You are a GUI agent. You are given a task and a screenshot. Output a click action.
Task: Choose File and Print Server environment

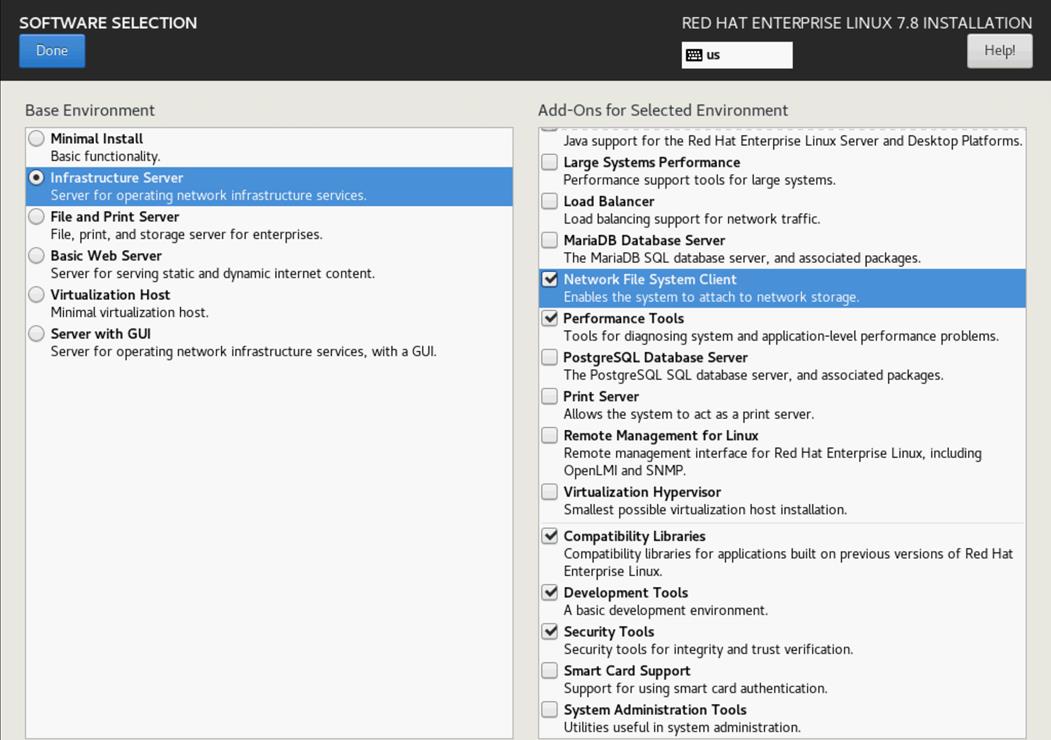point(37,216)
